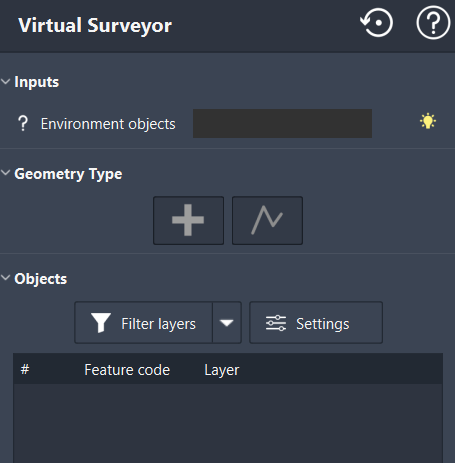
Task: Collapse the Geometry Type section chevron
Action: pyautogui.click(x=5, y=173)
